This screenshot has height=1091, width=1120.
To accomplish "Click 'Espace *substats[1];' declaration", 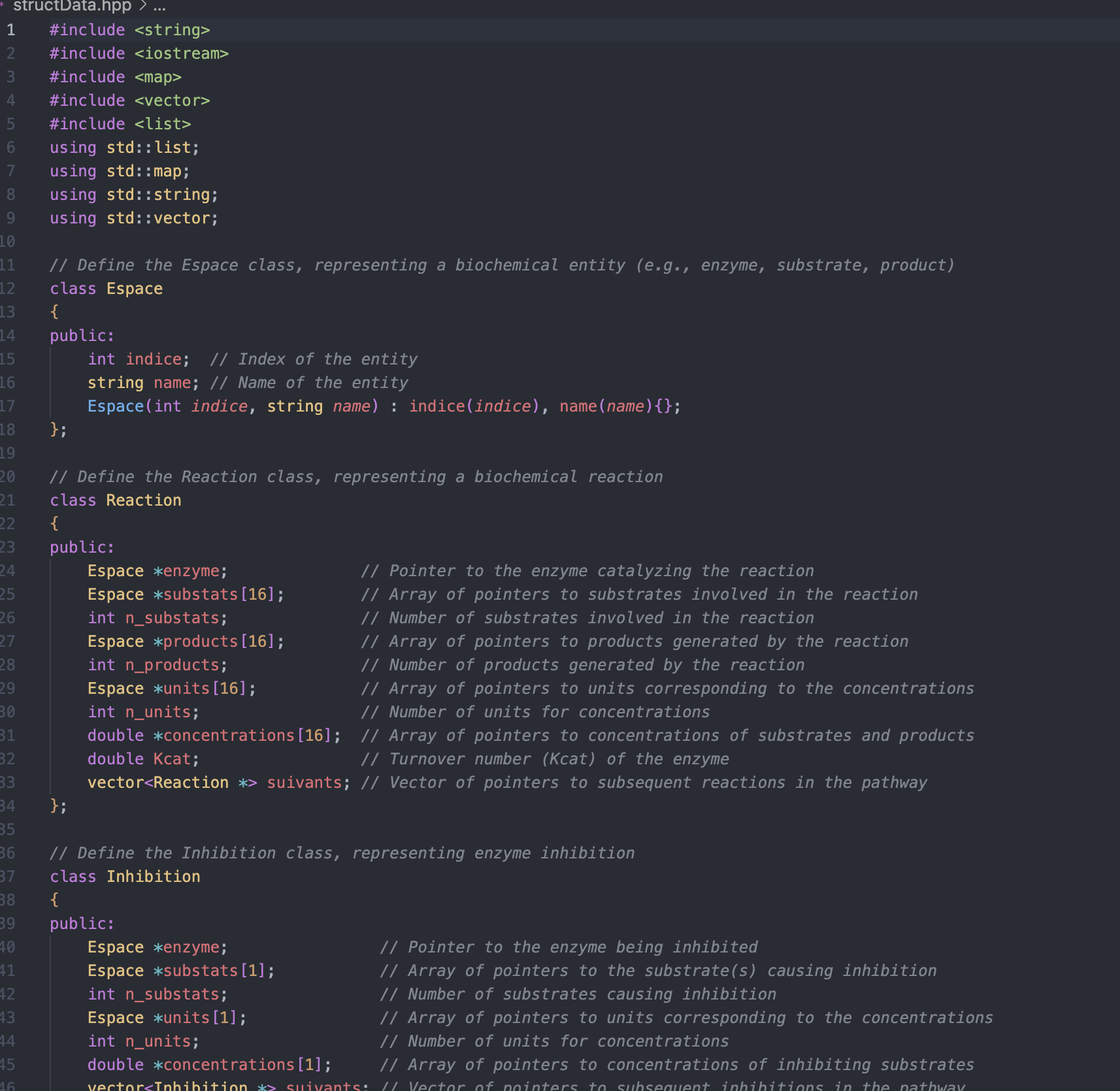I will 182,971.
